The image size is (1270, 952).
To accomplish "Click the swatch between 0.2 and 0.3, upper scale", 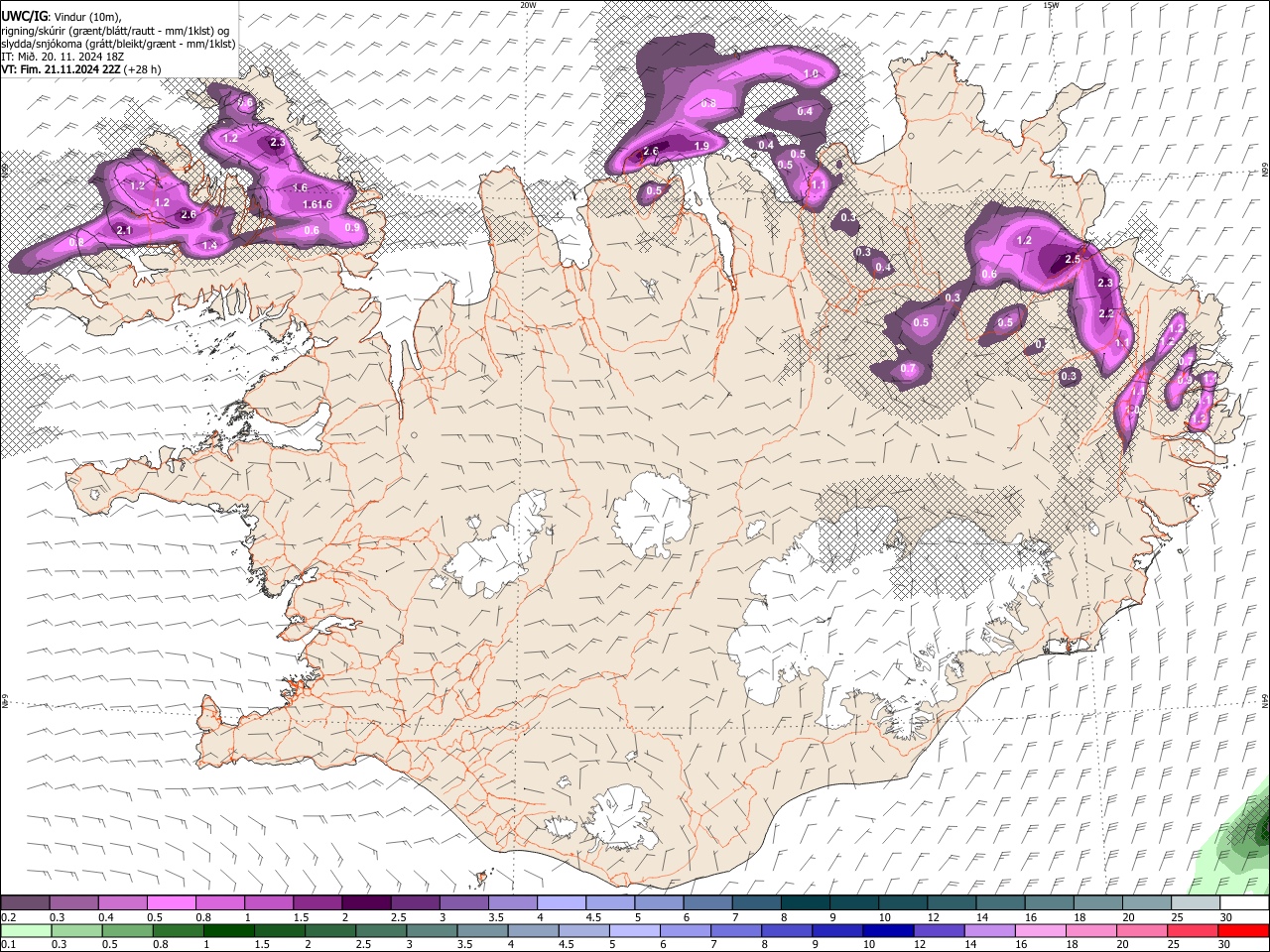I will 25,903.
